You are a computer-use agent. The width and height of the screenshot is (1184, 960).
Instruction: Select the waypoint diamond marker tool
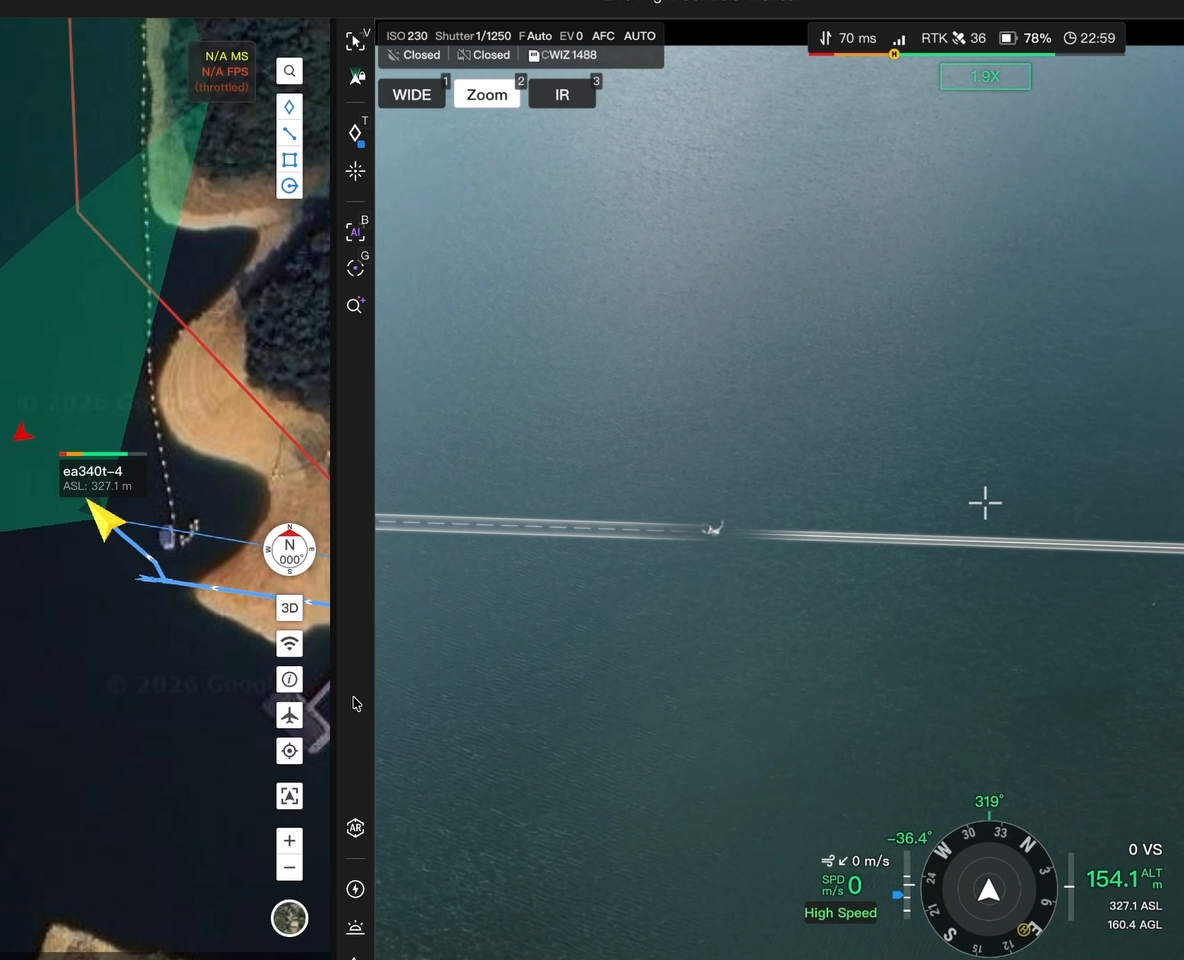point(289,107)
